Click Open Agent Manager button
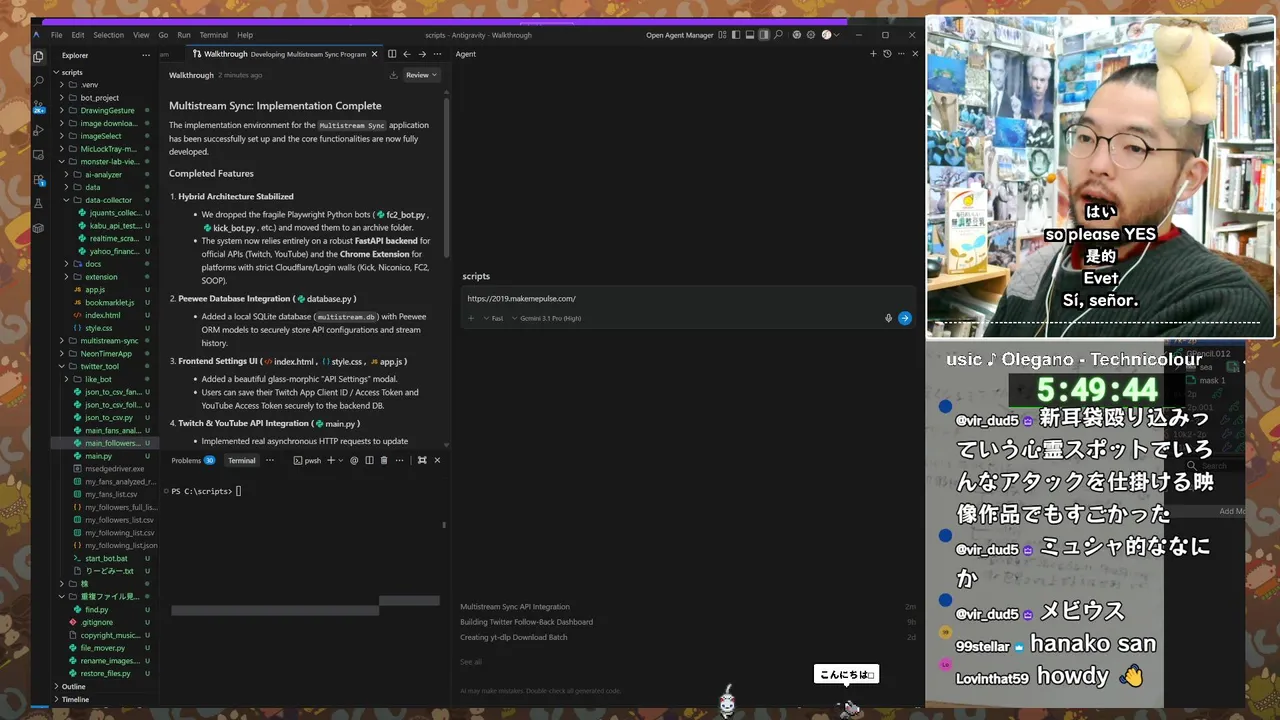The width and height of the screenshot is (1280, 720). tap(679, 35)
